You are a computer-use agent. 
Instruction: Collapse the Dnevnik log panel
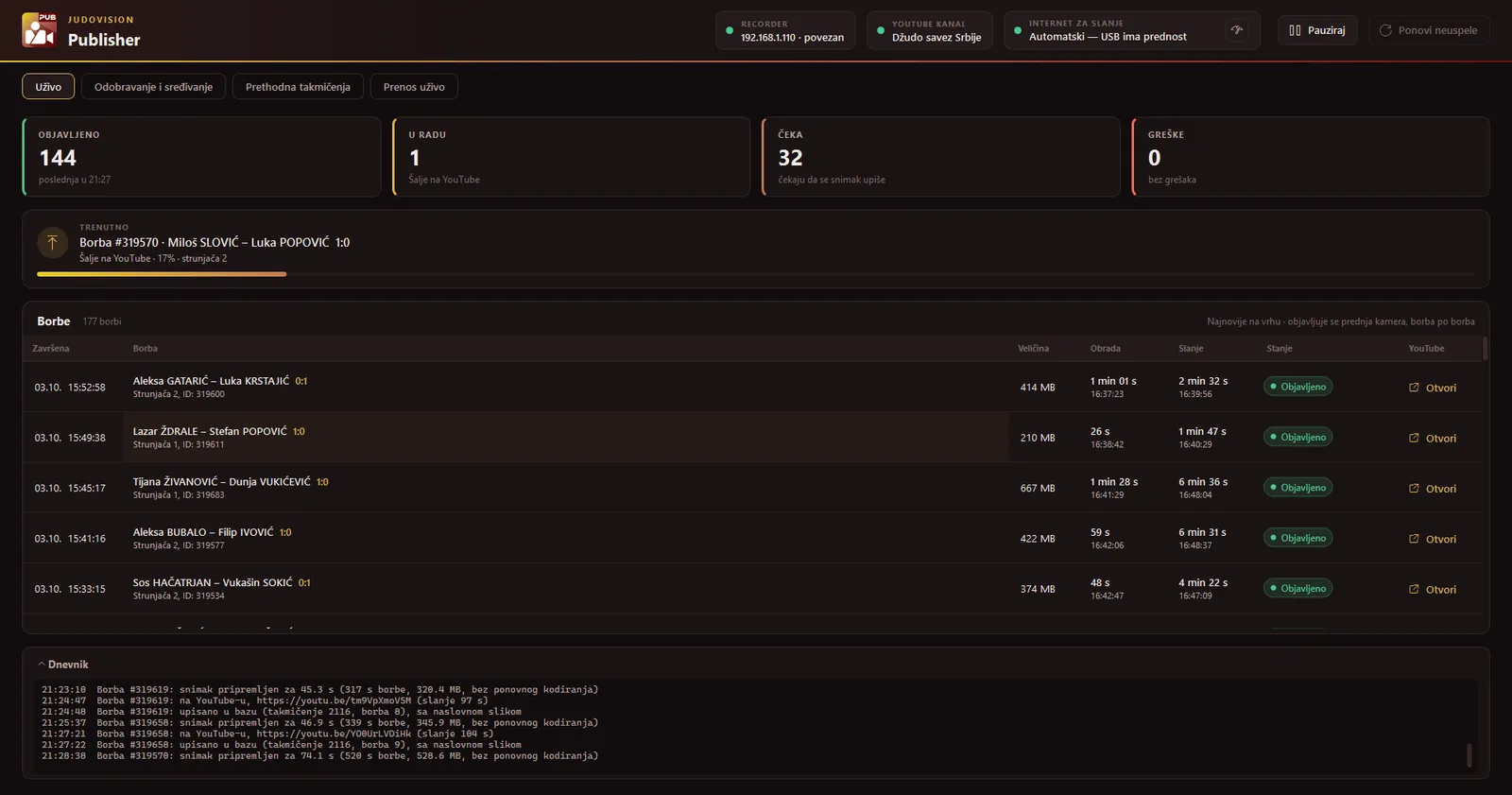[x=62, y=665]
